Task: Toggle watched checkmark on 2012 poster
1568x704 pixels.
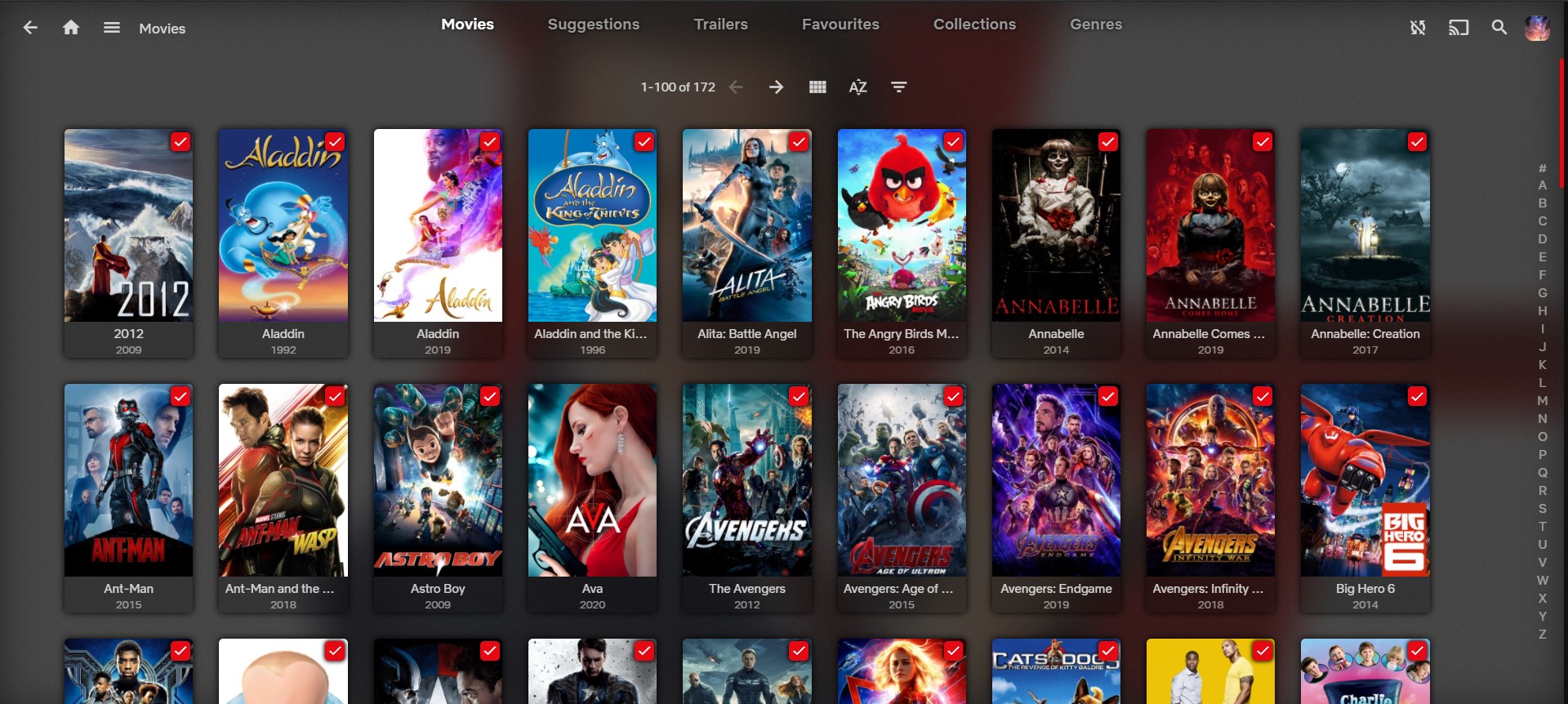Action: (x=180, y=142)
